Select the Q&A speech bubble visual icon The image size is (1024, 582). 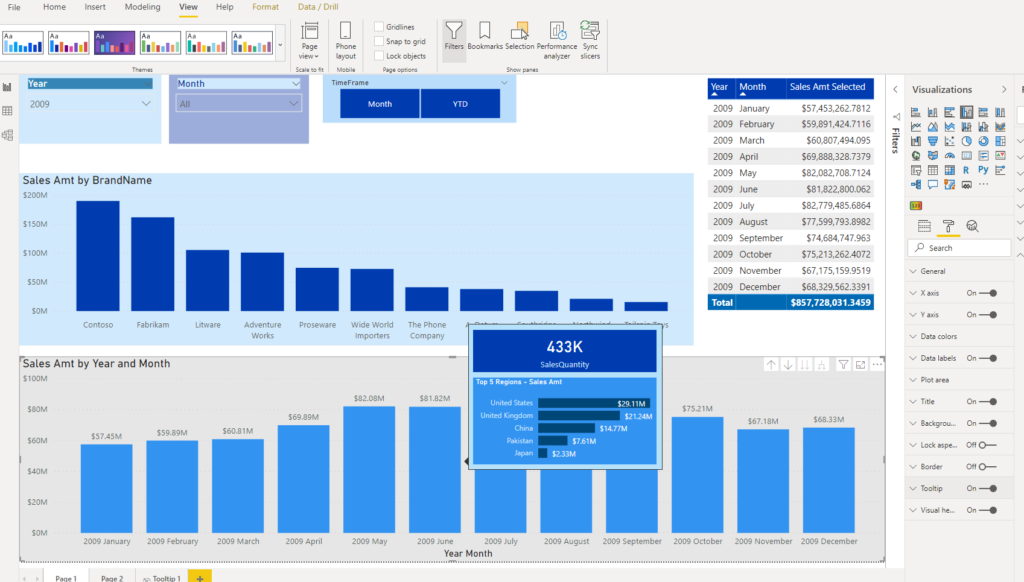[x=933, y=184]
